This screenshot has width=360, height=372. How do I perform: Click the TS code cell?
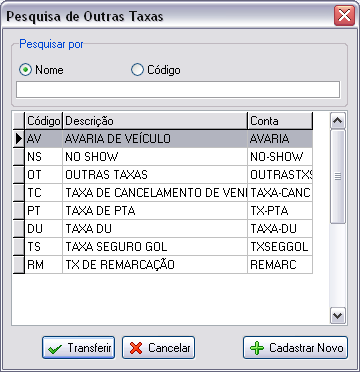(x=43, y=247)
